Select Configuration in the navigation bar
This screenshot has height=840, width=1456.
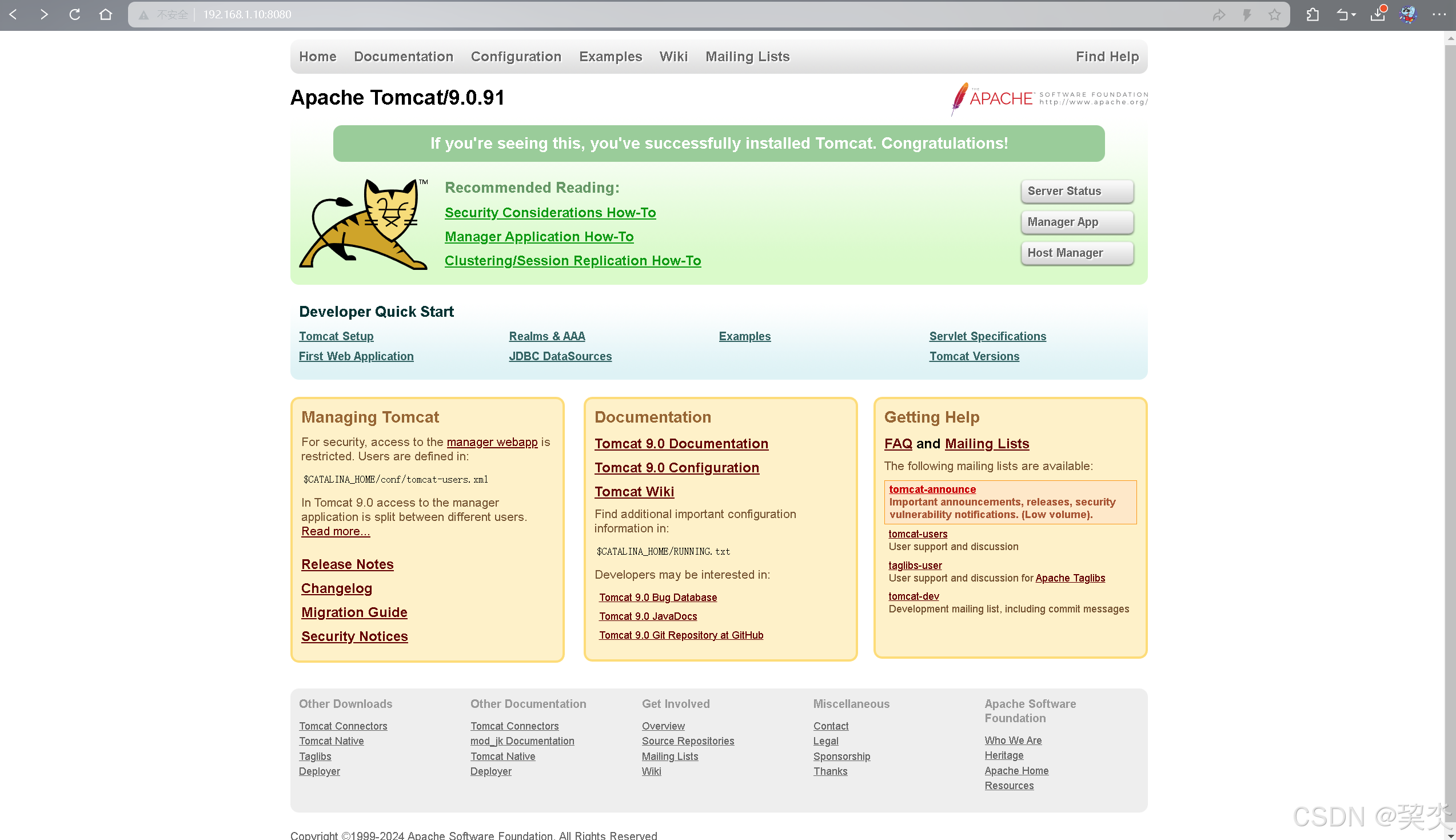pos(516,57)
